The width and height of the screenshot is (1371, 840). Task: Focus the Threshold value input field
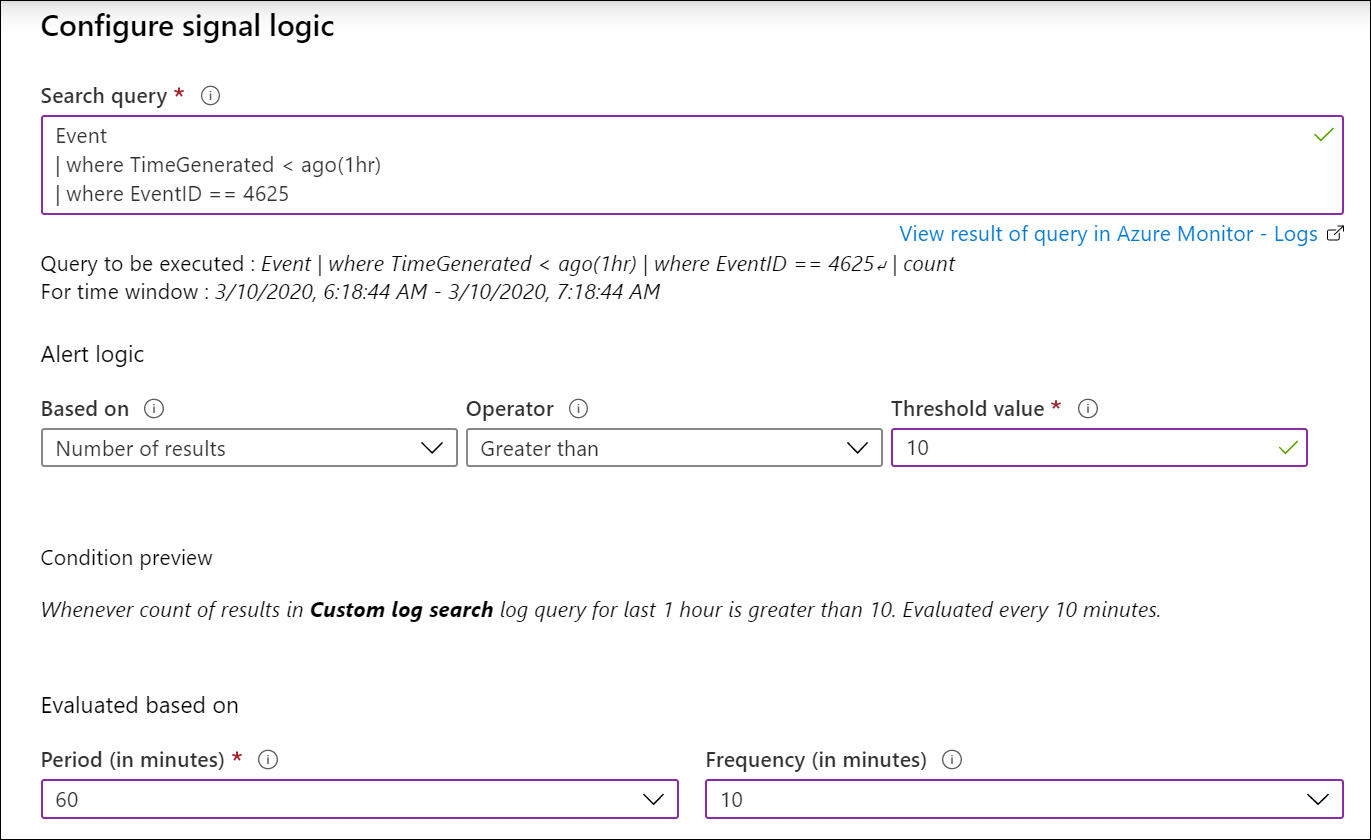(x=1080, y=448)
